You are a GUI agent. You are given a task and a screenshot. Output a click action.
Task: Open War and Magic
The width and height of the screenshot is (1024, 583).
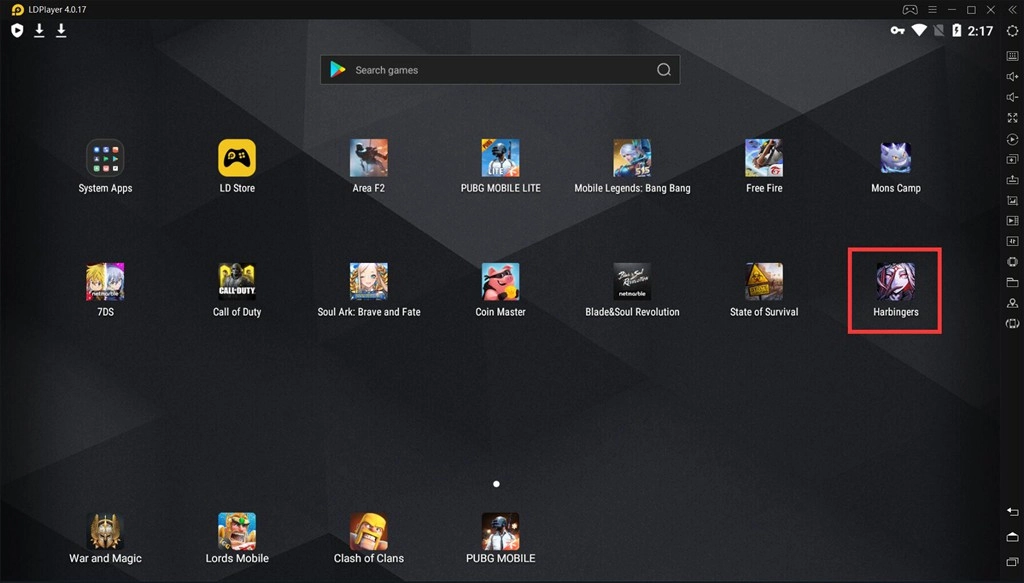pos(105,531)
